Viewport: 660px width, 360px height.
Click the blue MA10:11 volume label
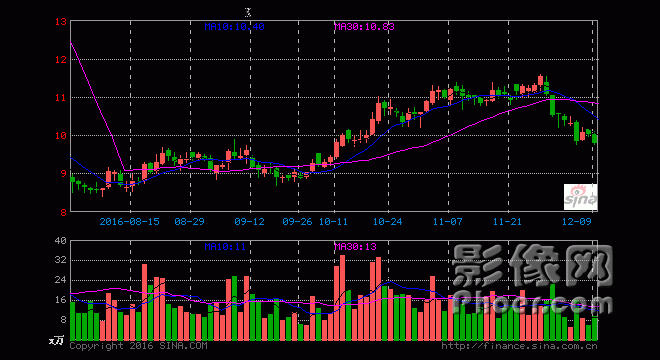click(225, 246)
